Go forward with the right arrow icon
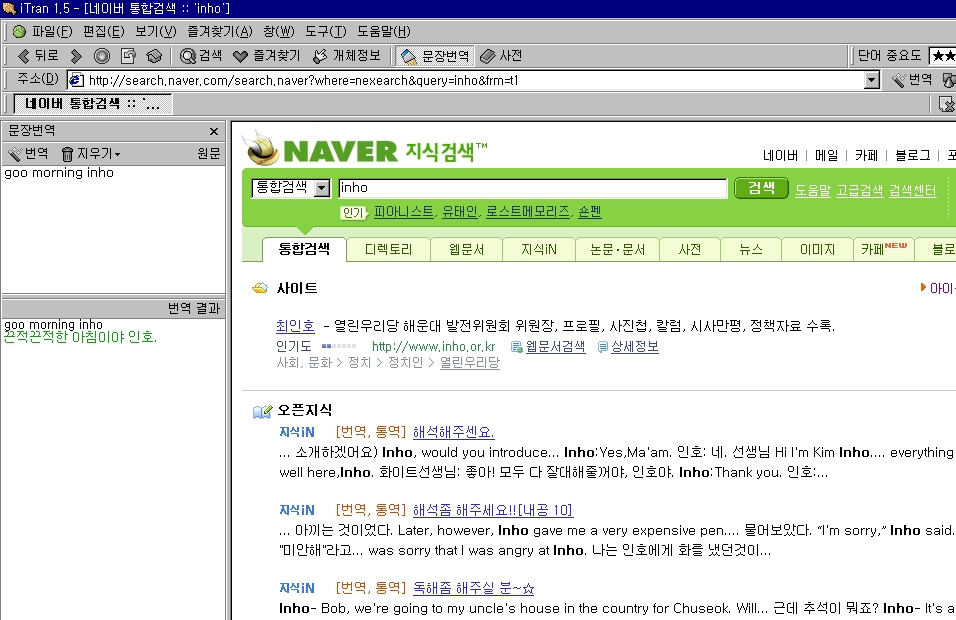 pyautogui.click(x=76, y=56)
